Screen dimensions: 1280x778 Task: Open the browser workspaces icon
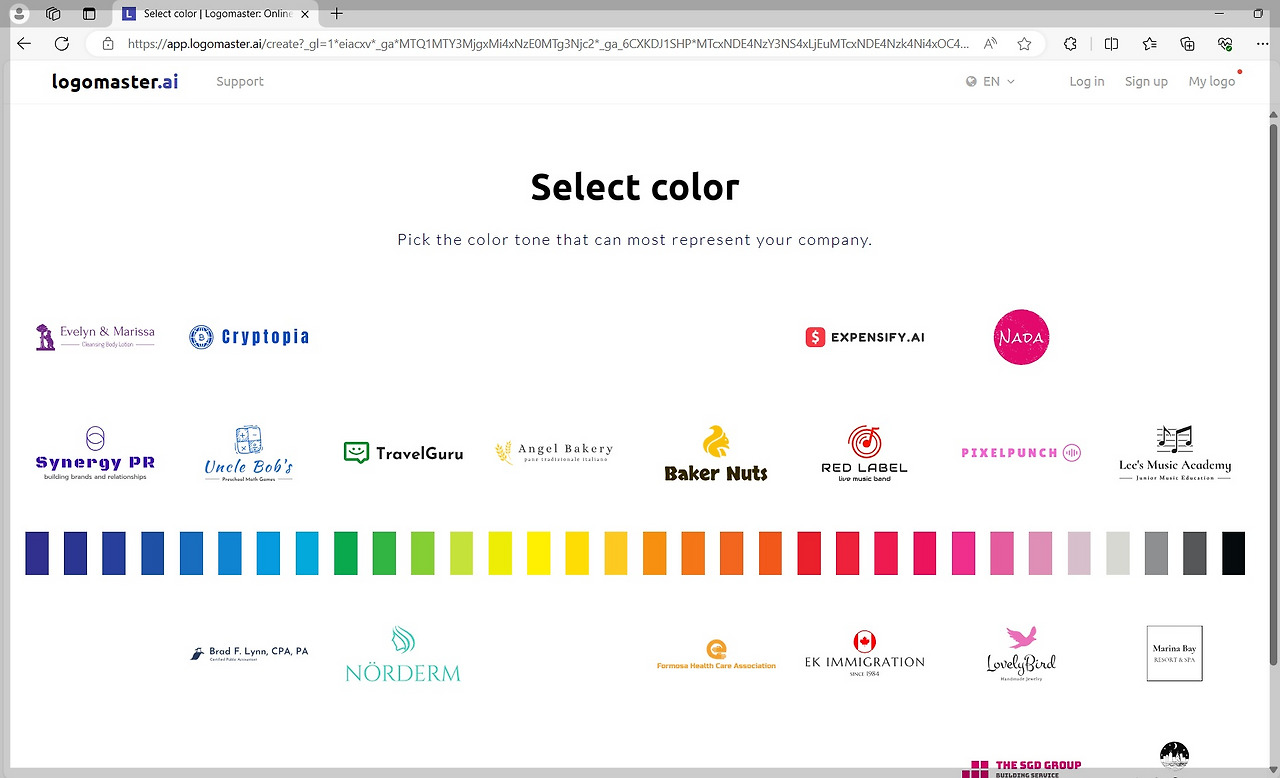point(54,14)
